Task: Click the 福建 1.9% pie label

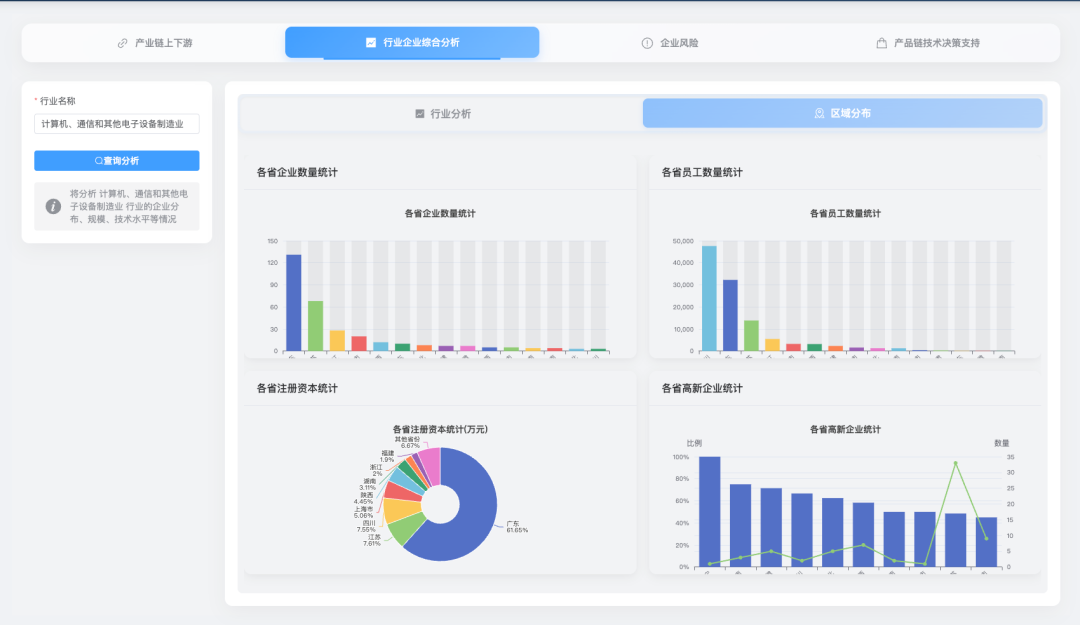Action: pyautogui.click(x=388, y=456)
